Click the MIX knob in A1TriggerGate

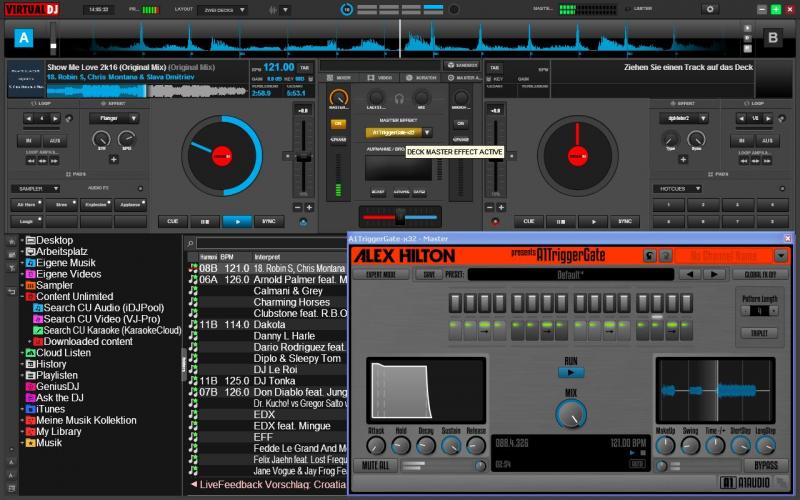pyautogui.click(x=570, y=413)
